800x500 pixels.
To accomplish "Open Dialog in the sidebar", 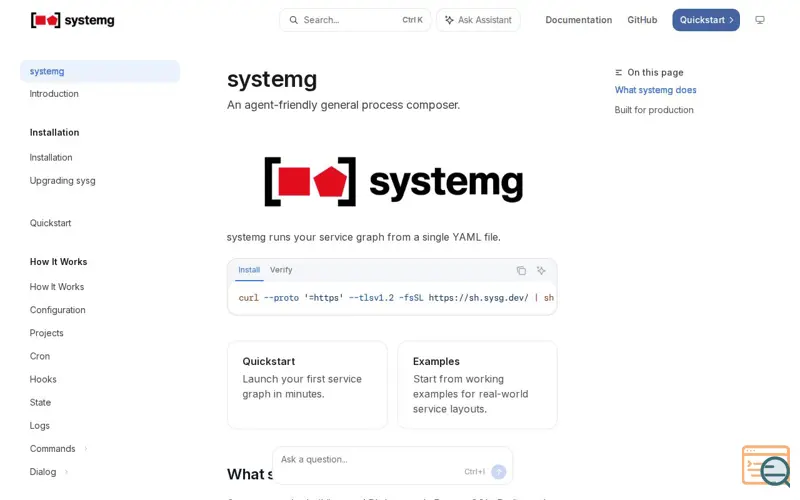I will click(43, 472).
